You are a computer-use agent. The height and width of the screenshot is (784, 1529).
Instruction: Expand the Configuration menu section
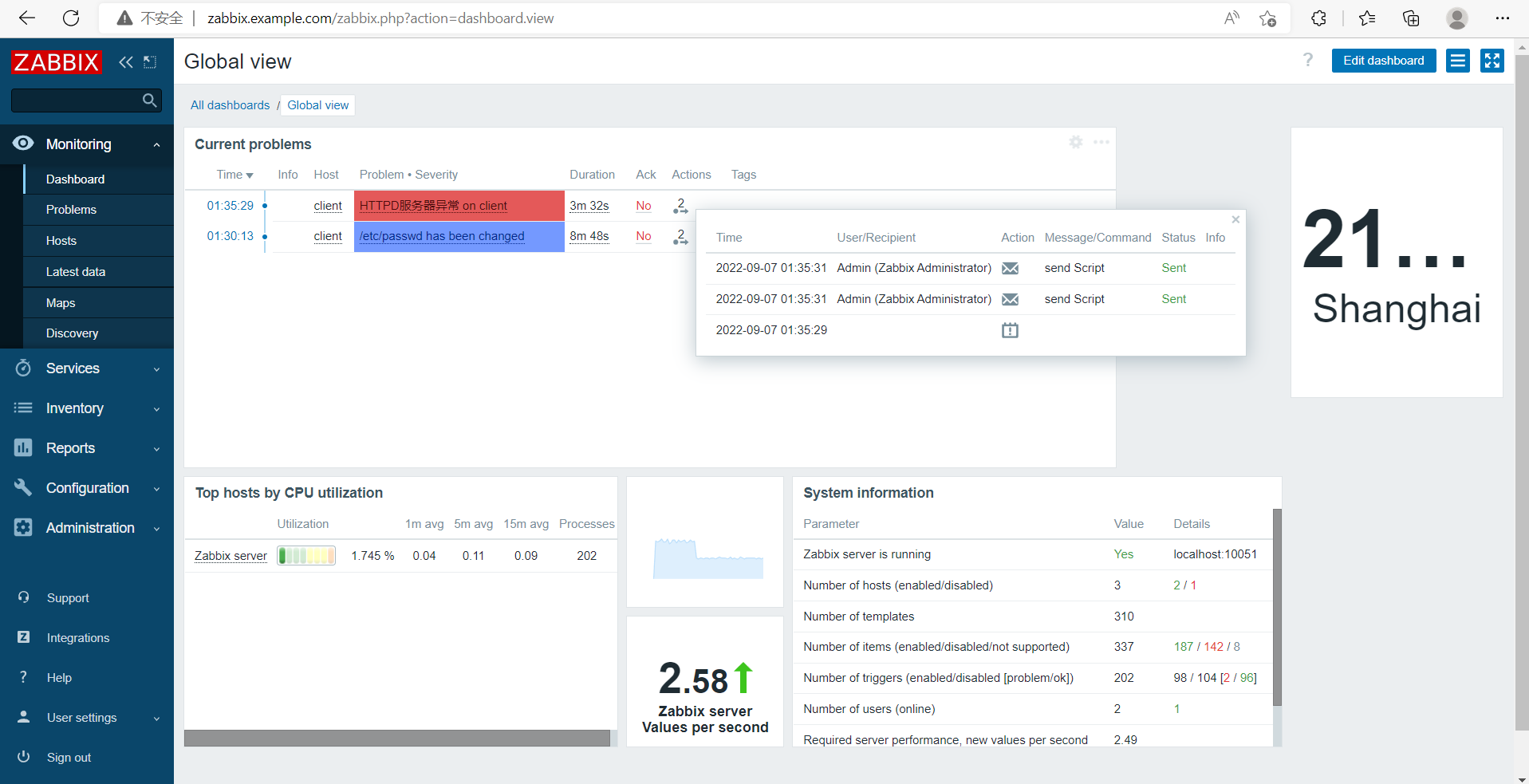click(157, 489)
